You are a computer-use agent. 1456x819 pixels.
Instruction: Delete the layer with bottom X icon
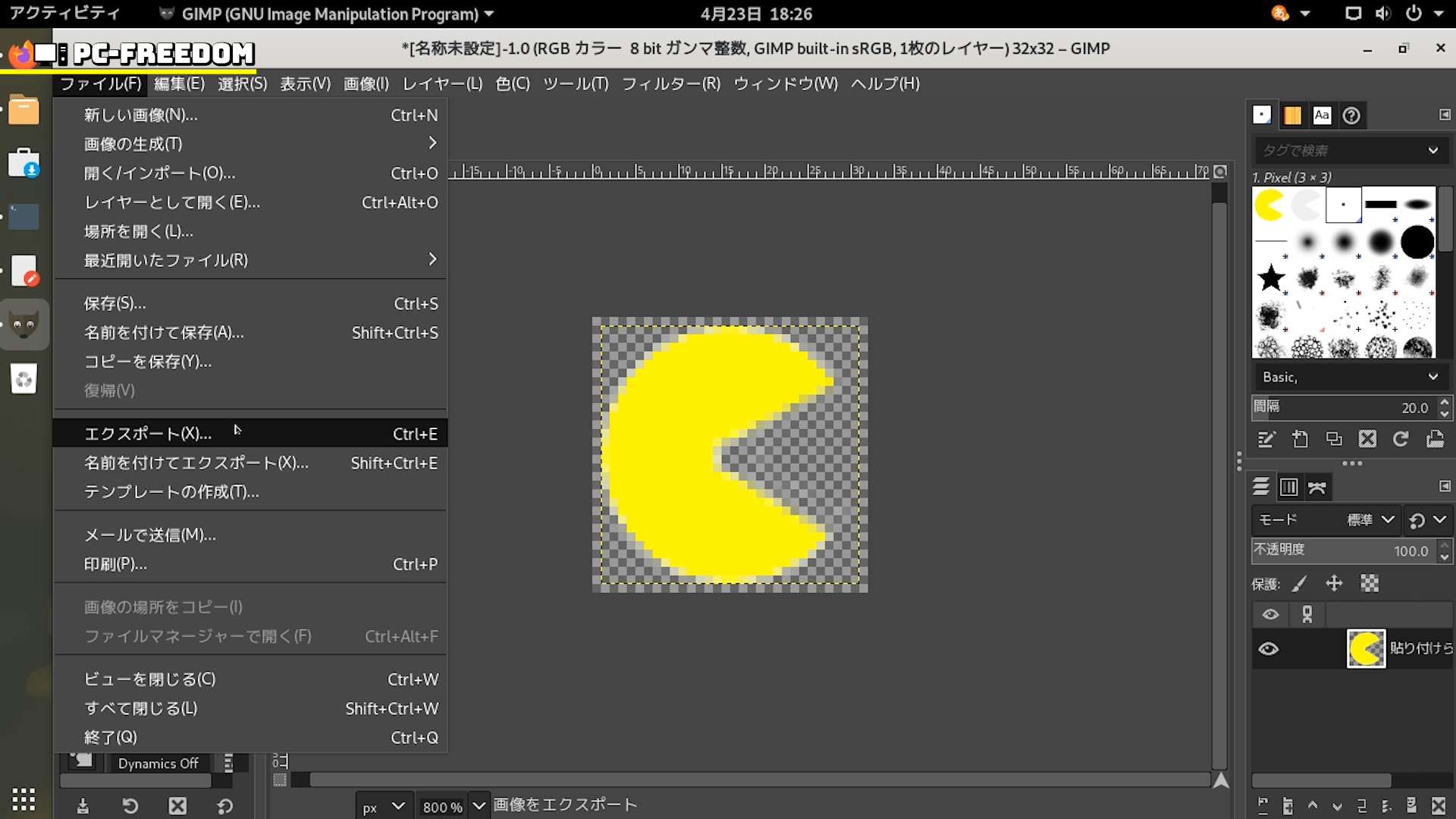pos(1438,805)
